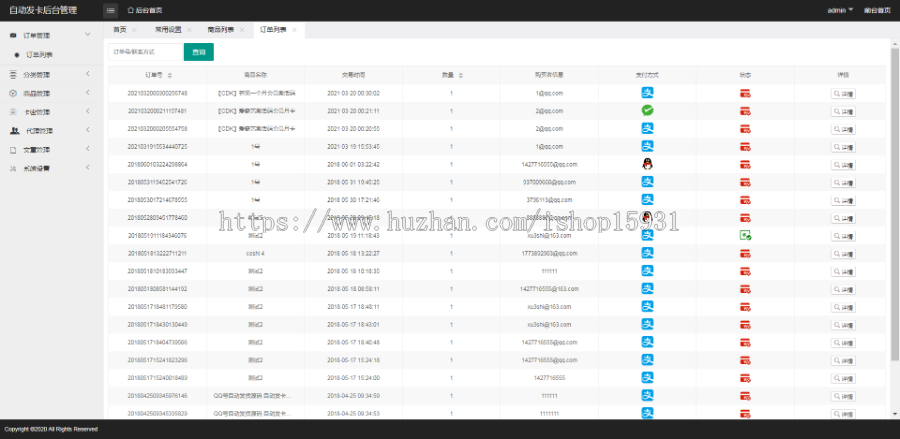Open 详情 for the 2018-05-18 13:22:27 order

click(x=843, y=254)
